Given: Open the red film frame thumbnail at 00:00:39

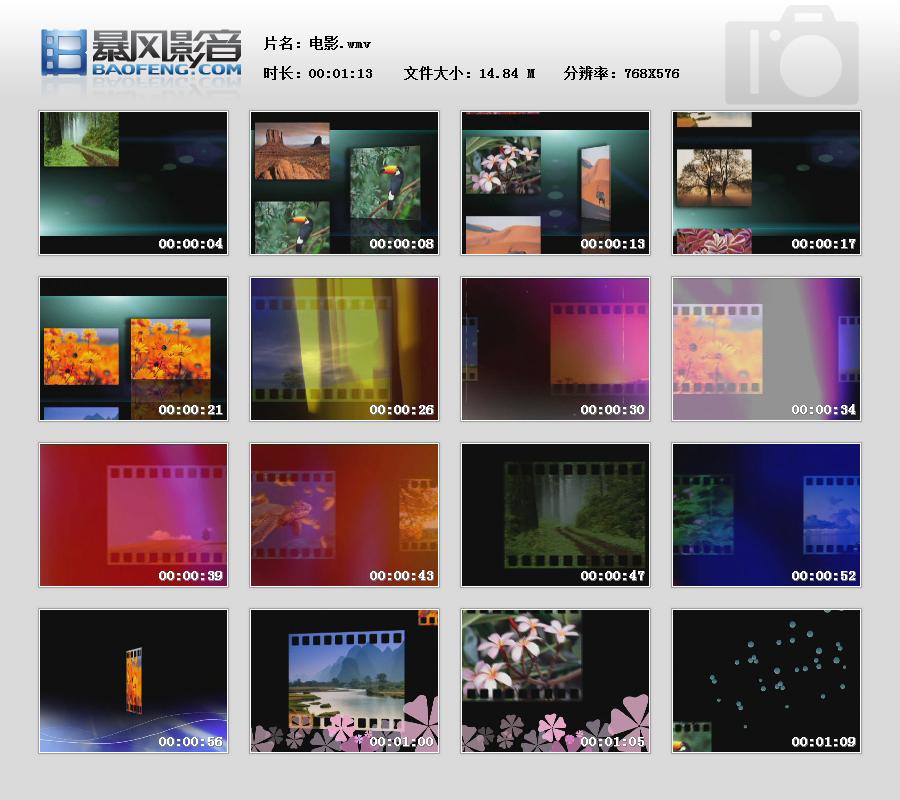Looking at the screenshot, I should click(133, 514).
